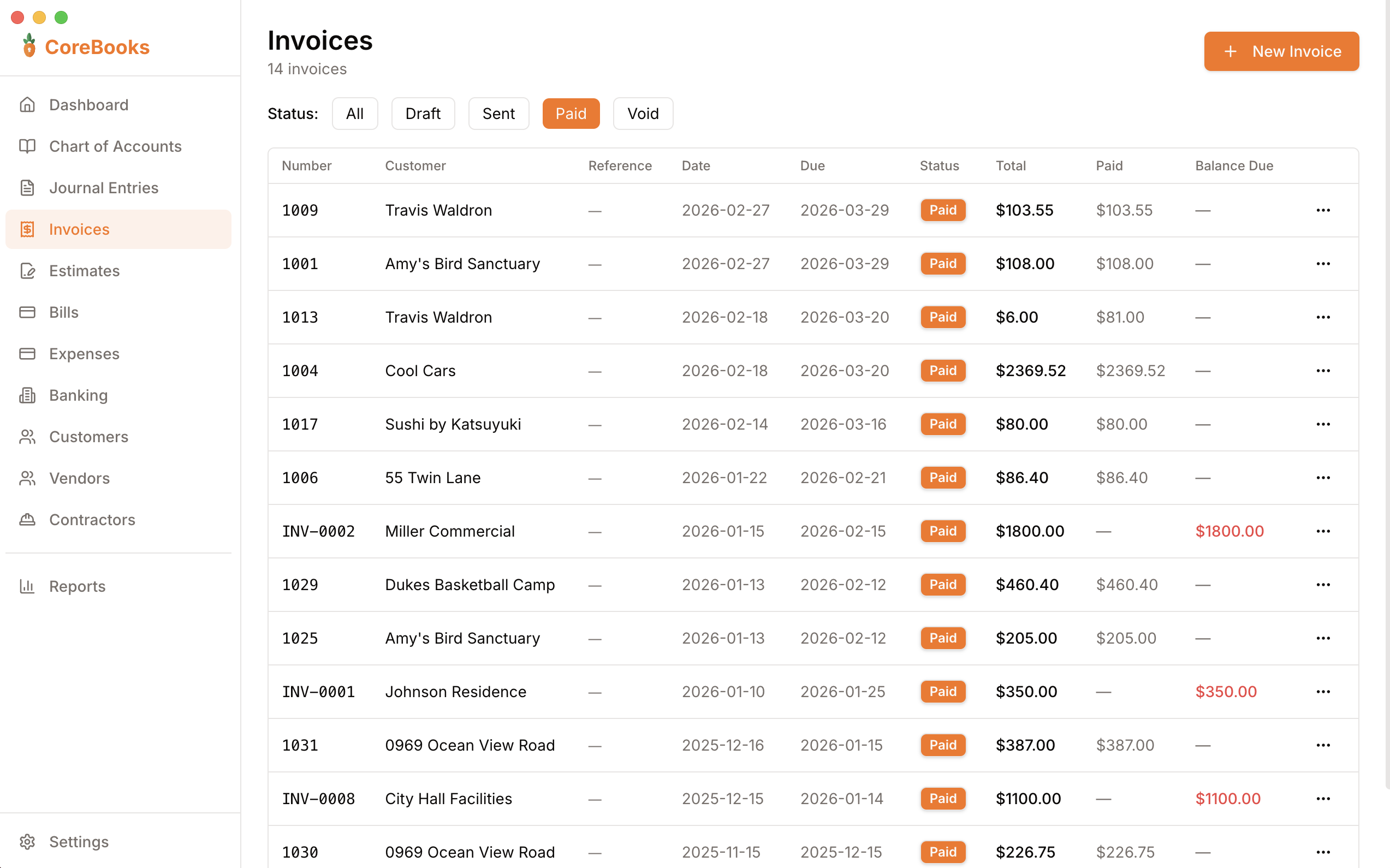This screenshot has width=1390, height=868.
Task: Open actions menu for invoice 1030
Action: 1323,852
